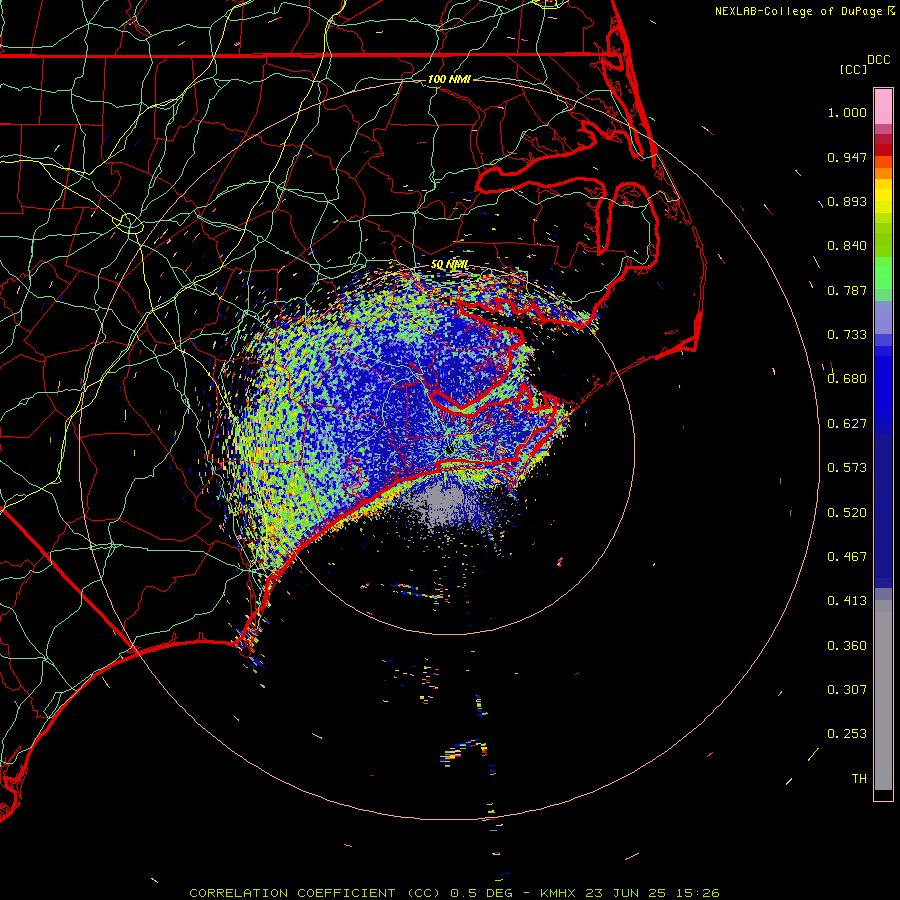Click the [CC] units label

tap(853, 69)
